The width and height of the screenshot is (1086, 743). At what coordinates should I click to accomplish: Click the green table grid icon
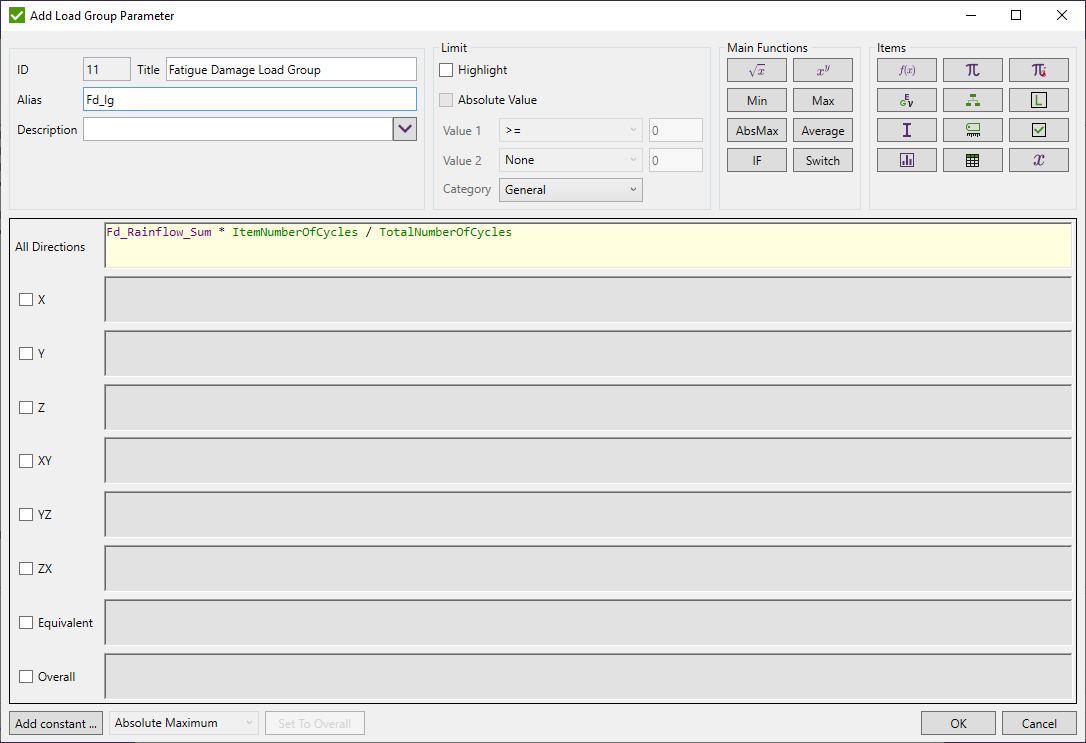[973, 159]
